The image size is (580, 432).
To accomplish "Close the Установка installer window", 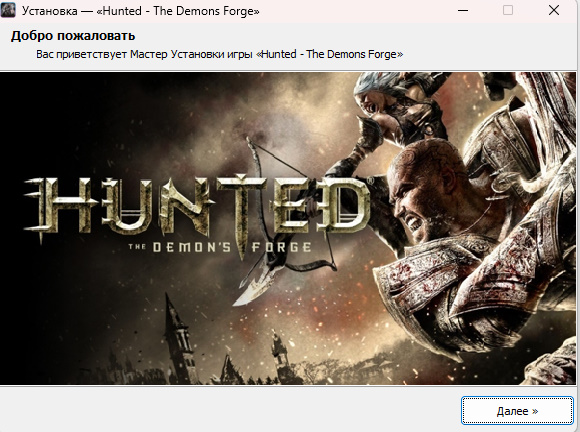I will [x=554, y=10].
